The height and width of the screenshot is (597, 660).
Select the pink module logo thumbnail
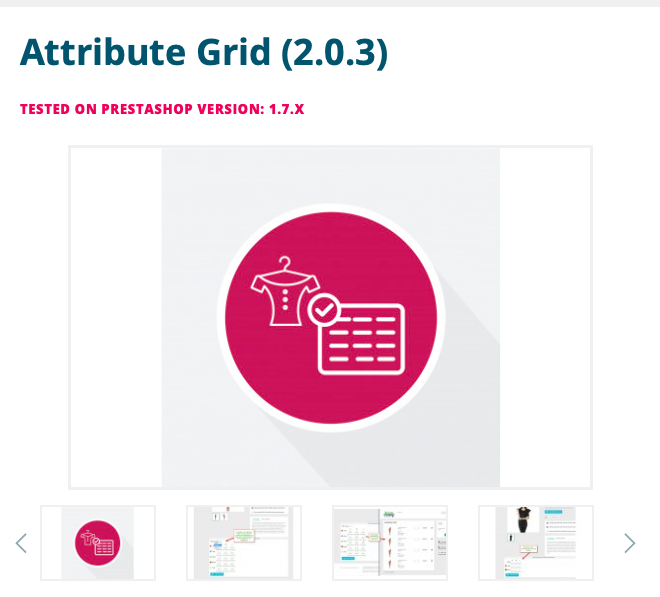point(98,543)
